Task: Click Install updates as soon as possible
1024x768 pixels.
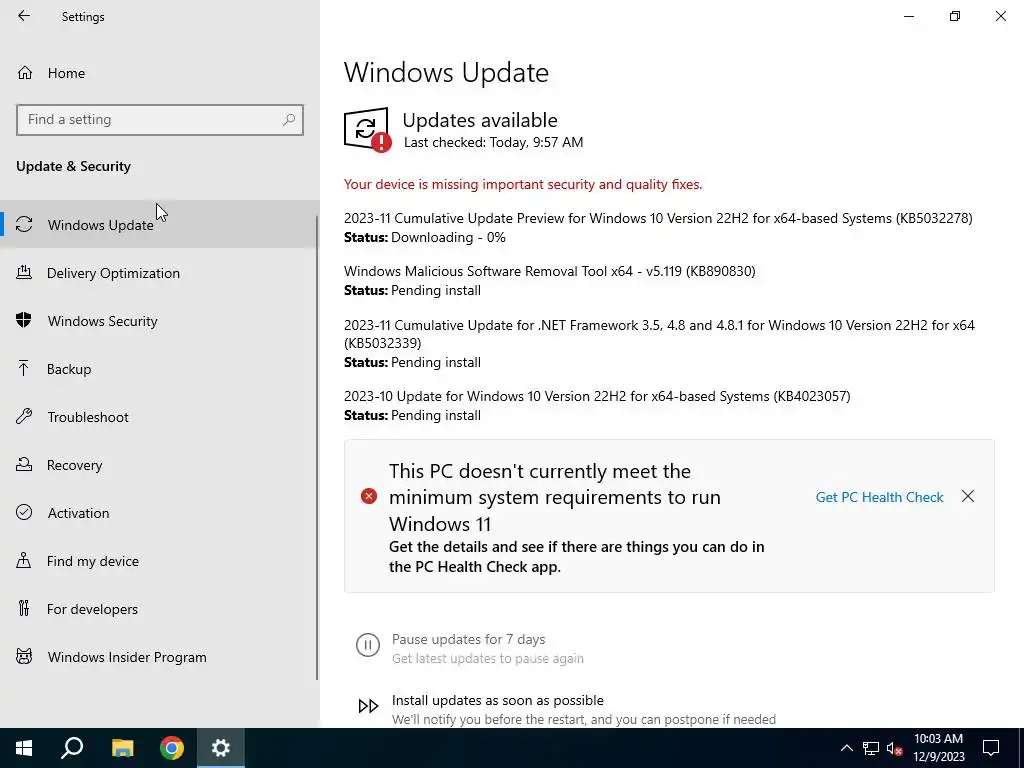Action: [x=498, y=700]
